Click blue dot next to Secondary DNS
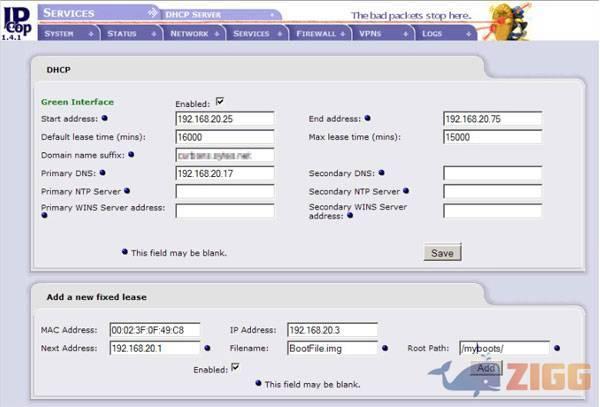600x407 pixels. tap(381, 173)
